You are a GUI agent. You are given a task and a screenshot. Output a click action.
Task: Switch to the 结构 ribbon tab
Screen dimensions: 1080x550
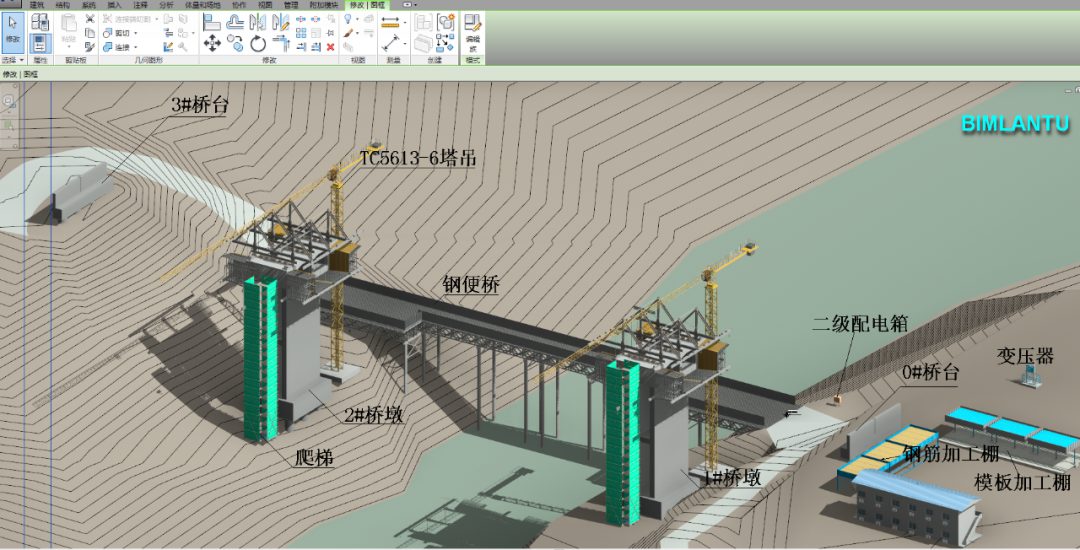[63, 5]
